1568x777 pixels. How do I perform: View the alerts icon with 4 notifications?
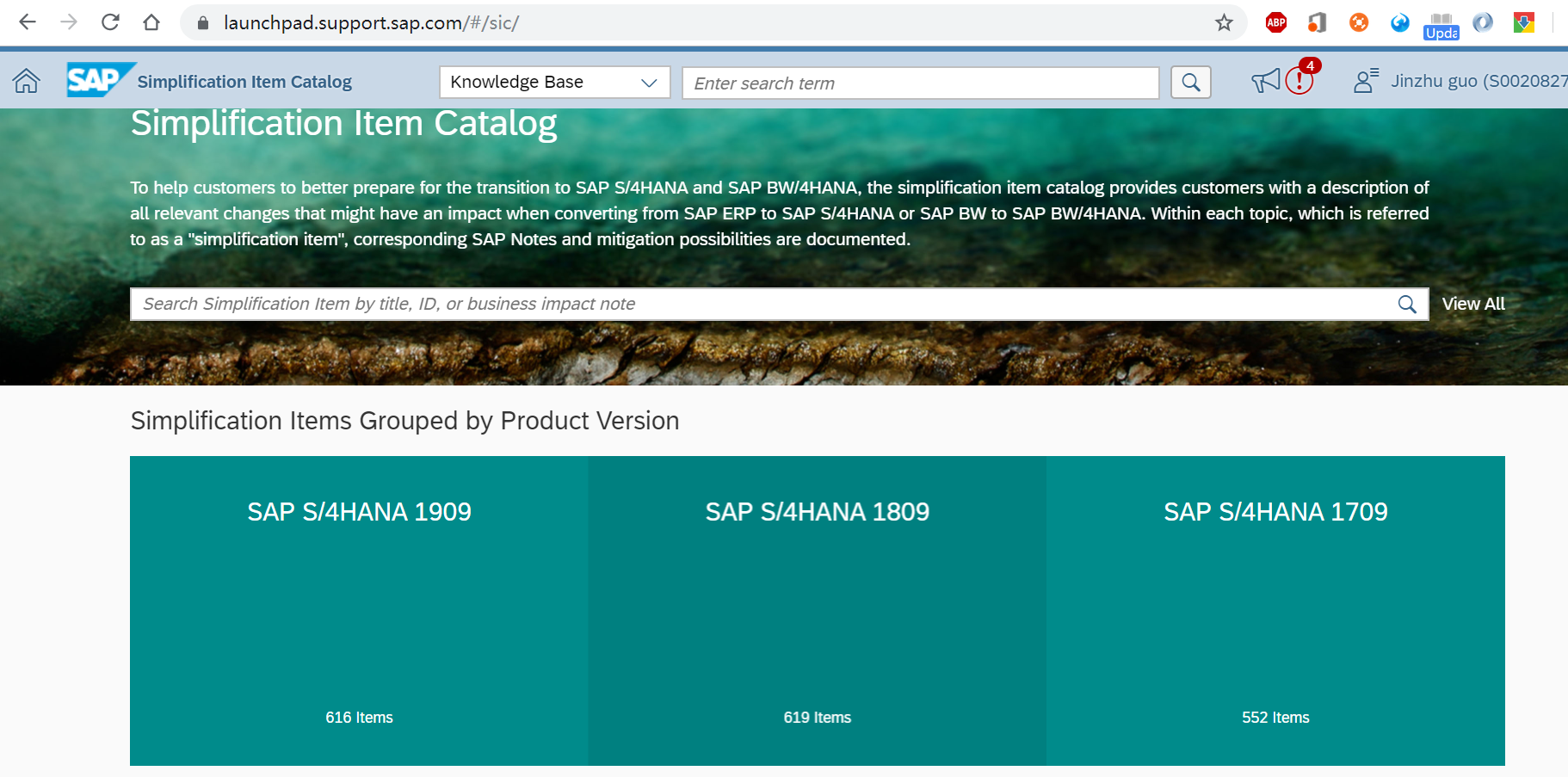[1299, 80]
